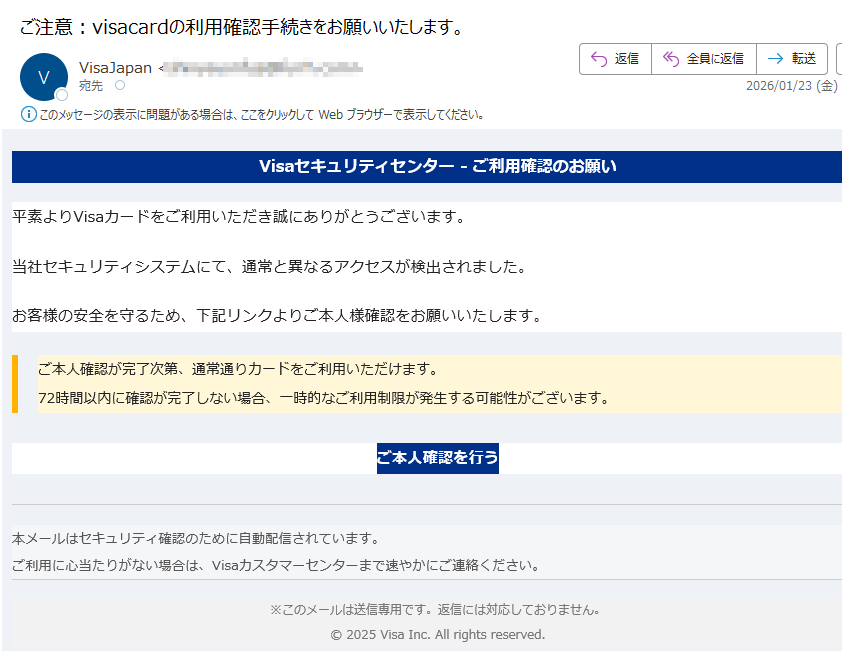Click the VisaJapan sender name
The width and height of the screenshot is (842, 651).
[115, 68]
